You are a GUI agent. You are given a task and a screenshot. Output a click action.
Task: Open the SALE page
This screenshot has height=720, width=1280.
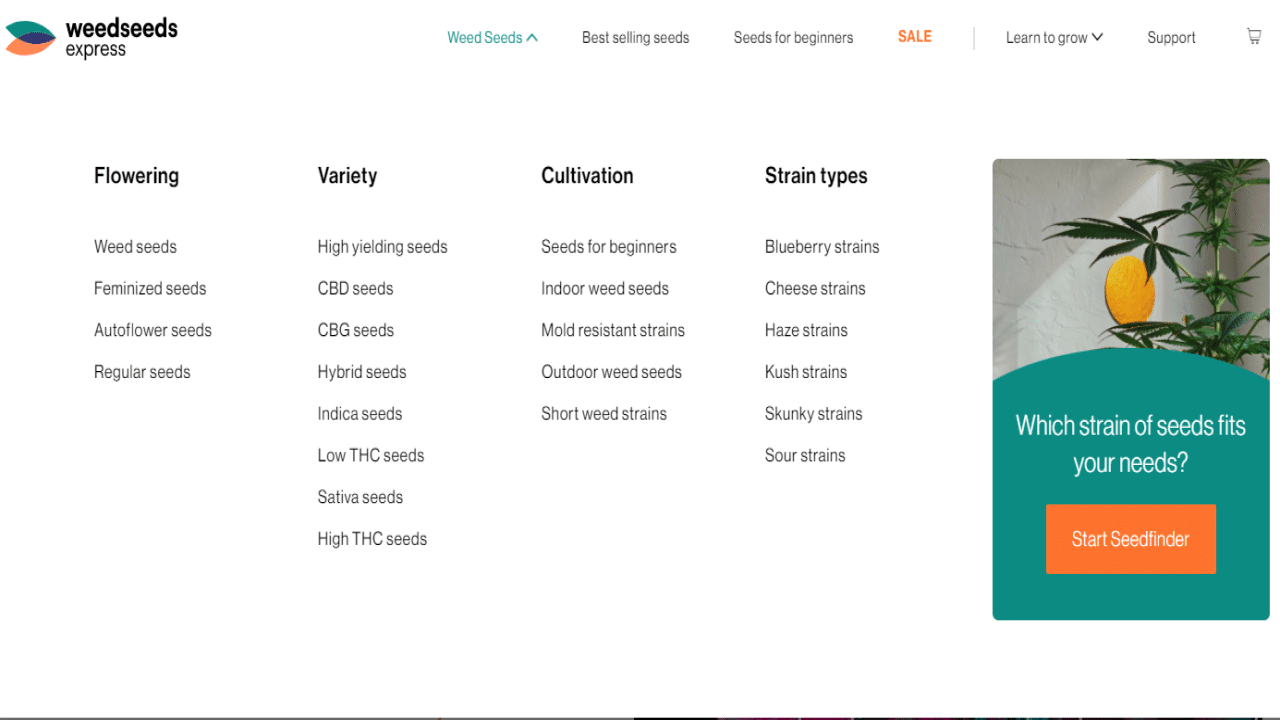[x=914, y=37]
